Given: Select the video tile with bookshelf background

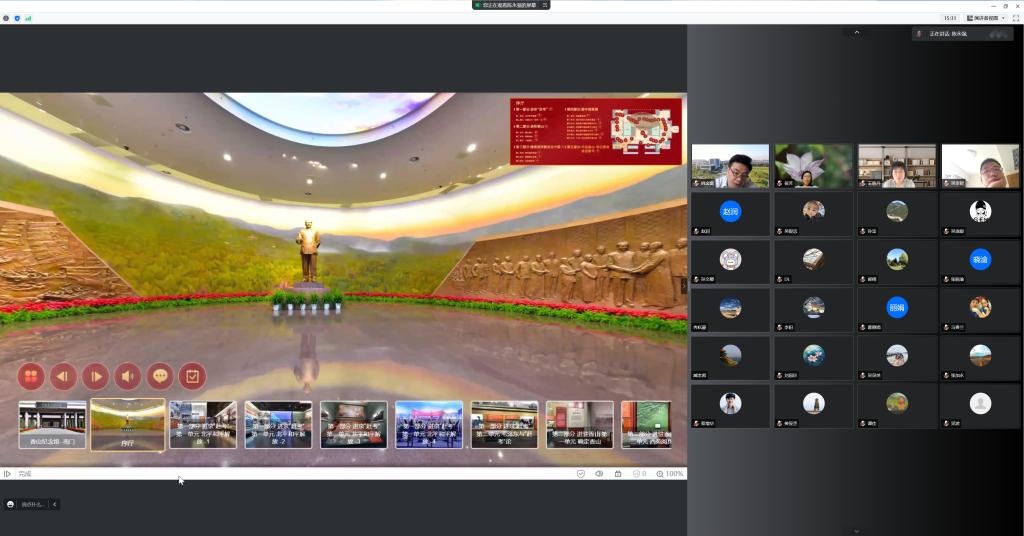Looking at the screenshot, I should pyautogui.click(x=897, y=166).
